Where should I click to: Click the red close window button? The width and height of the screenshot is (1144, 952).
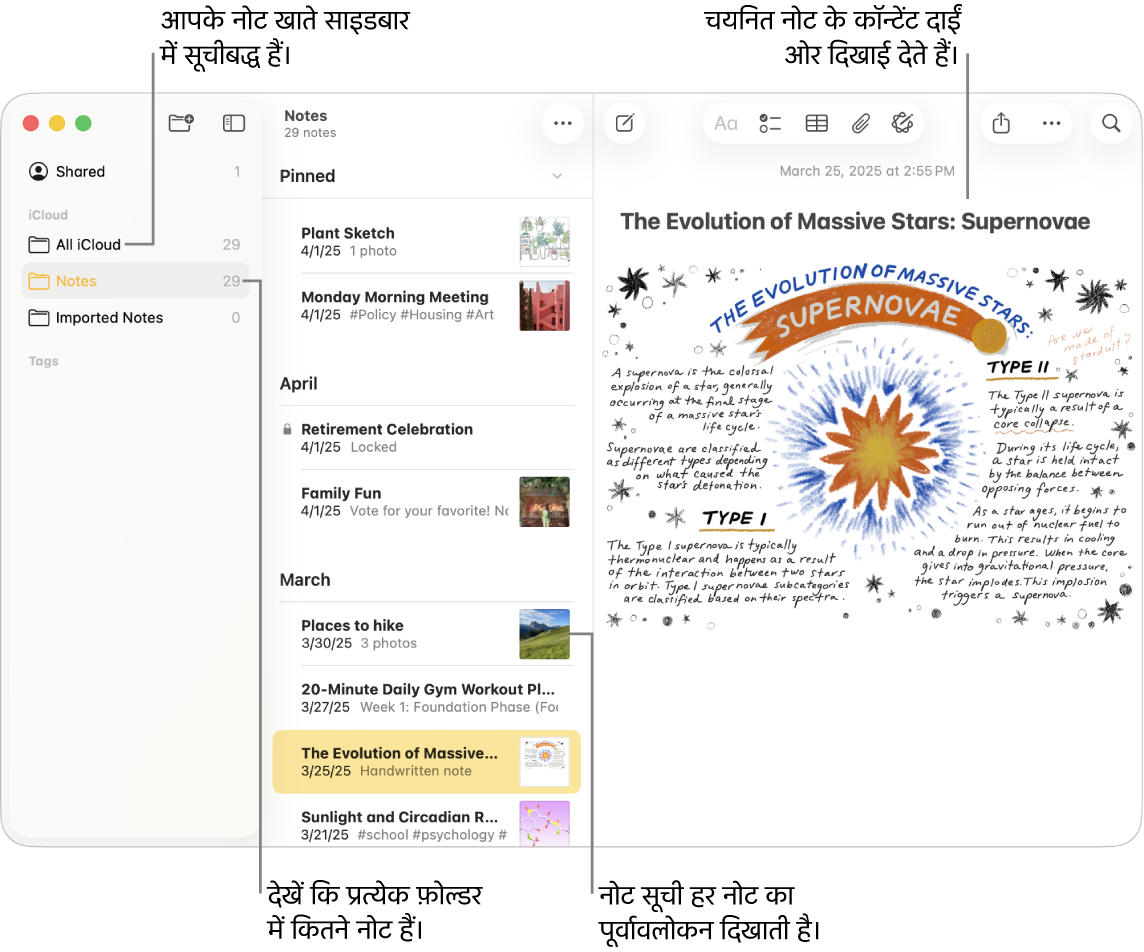coord(31,123)
